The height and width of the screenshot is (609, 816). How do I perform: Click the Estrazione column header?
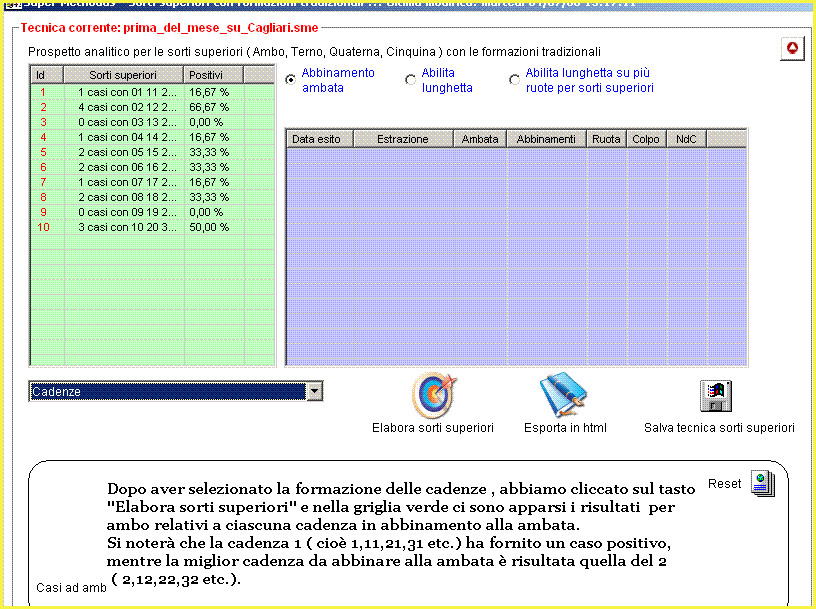(x=403, y=139)
